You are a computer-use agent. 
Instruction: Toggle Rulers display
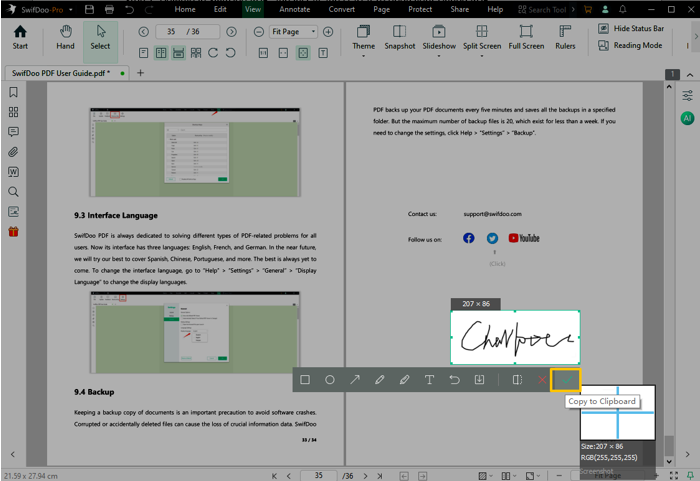pyautogui.click(x=565, y=38)
